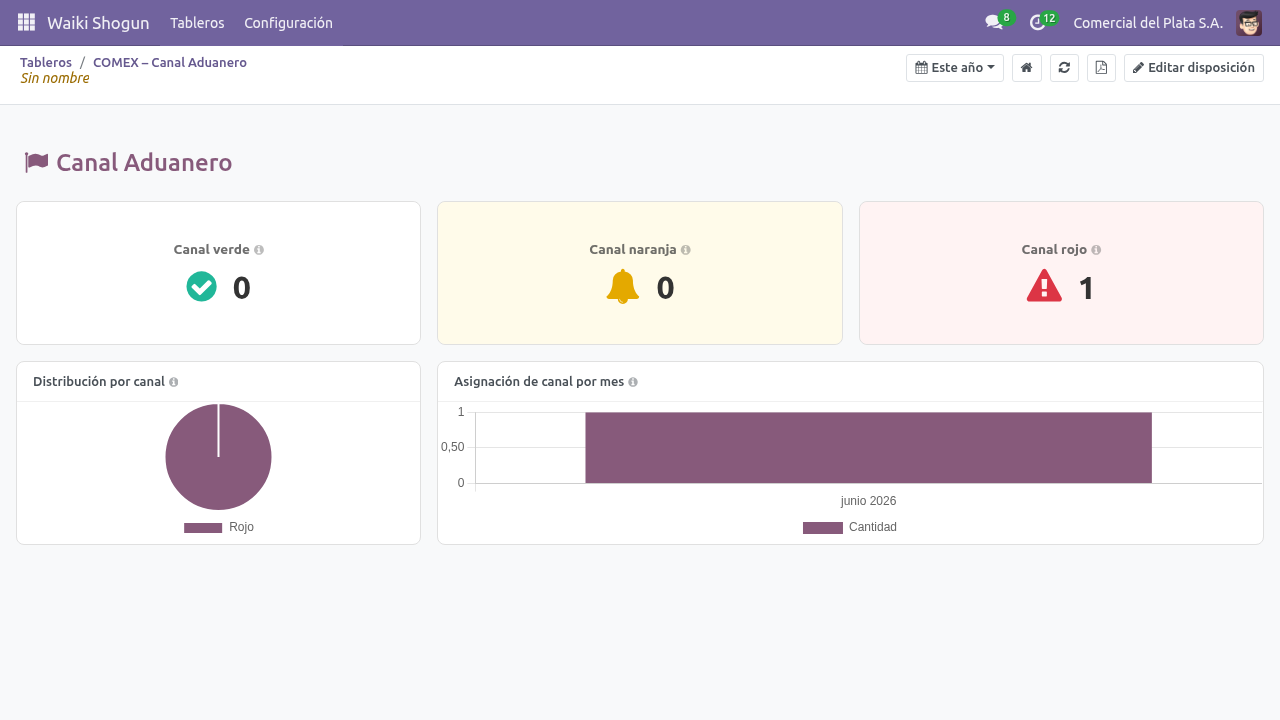Click the info icon beside Canal rojo
The image size is (1280, 720).
point(1096,250)
